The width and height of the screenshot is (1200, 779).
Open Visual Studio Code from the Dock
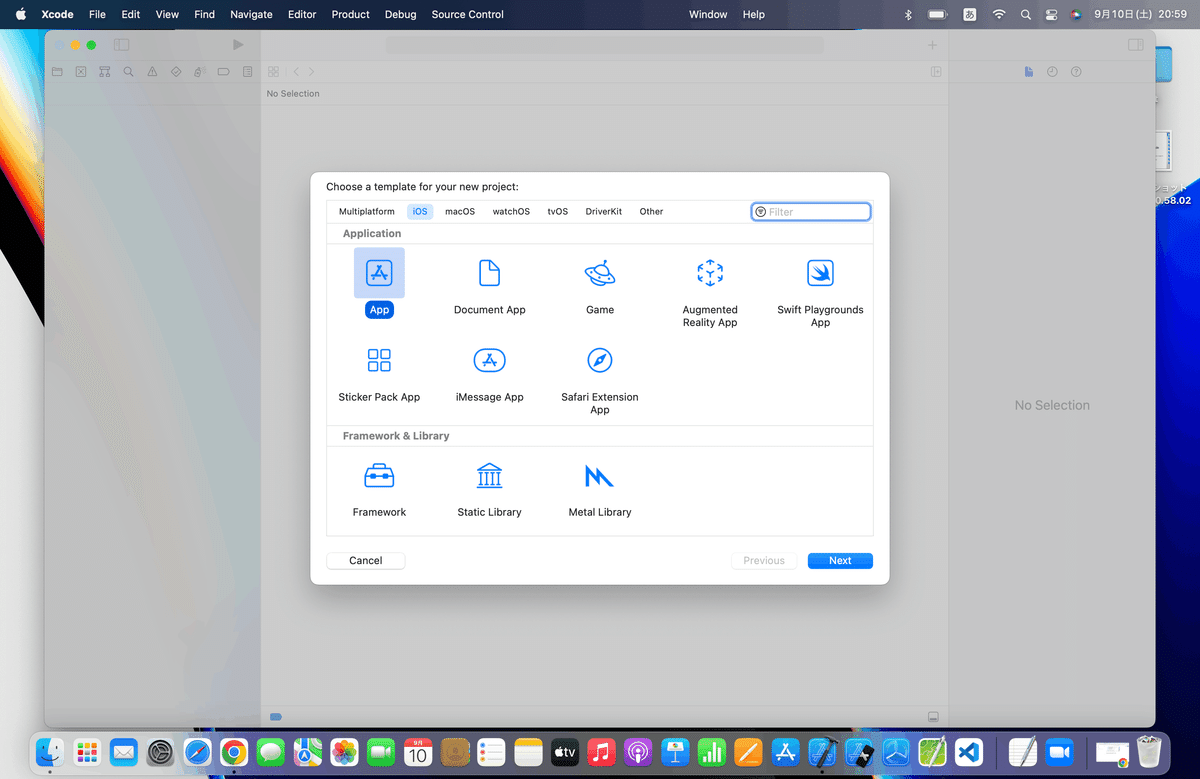[x=968, y=752]
